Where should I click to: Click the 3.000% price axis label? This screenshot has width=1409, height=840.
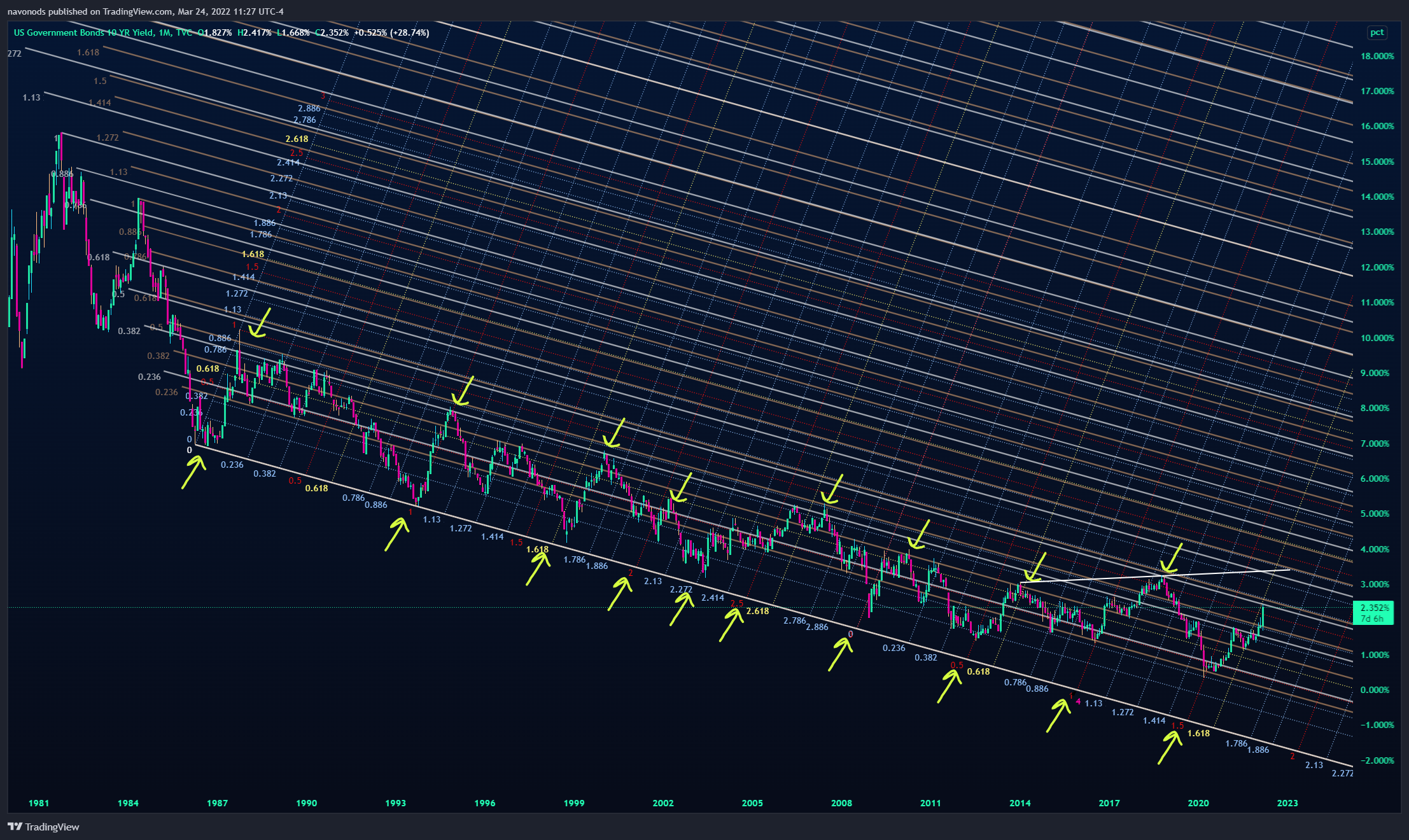[1377, 584]
